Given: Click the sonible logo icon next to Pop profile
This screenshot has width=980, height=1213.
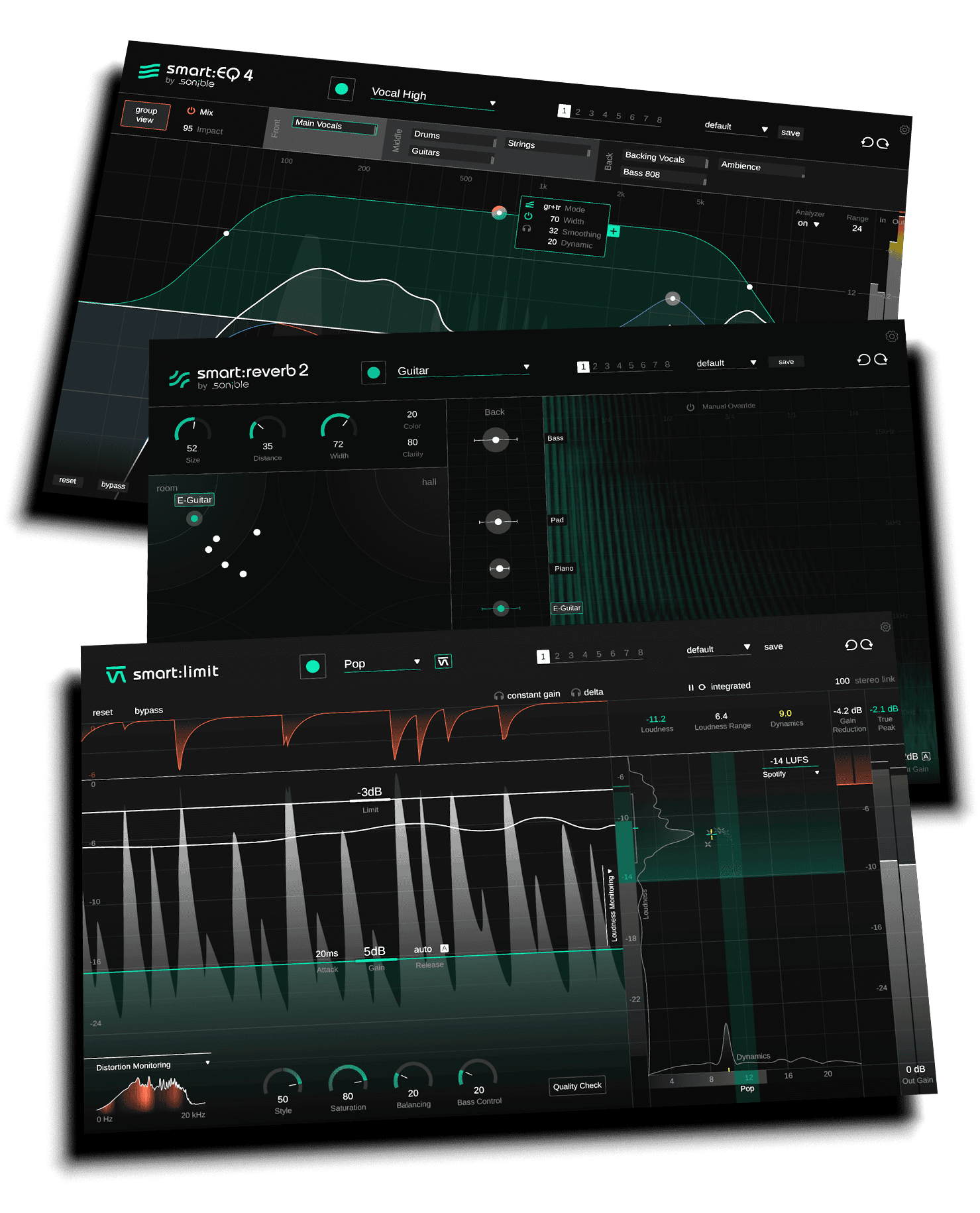Looking at the screenshot, I should (x=443, y=661).
